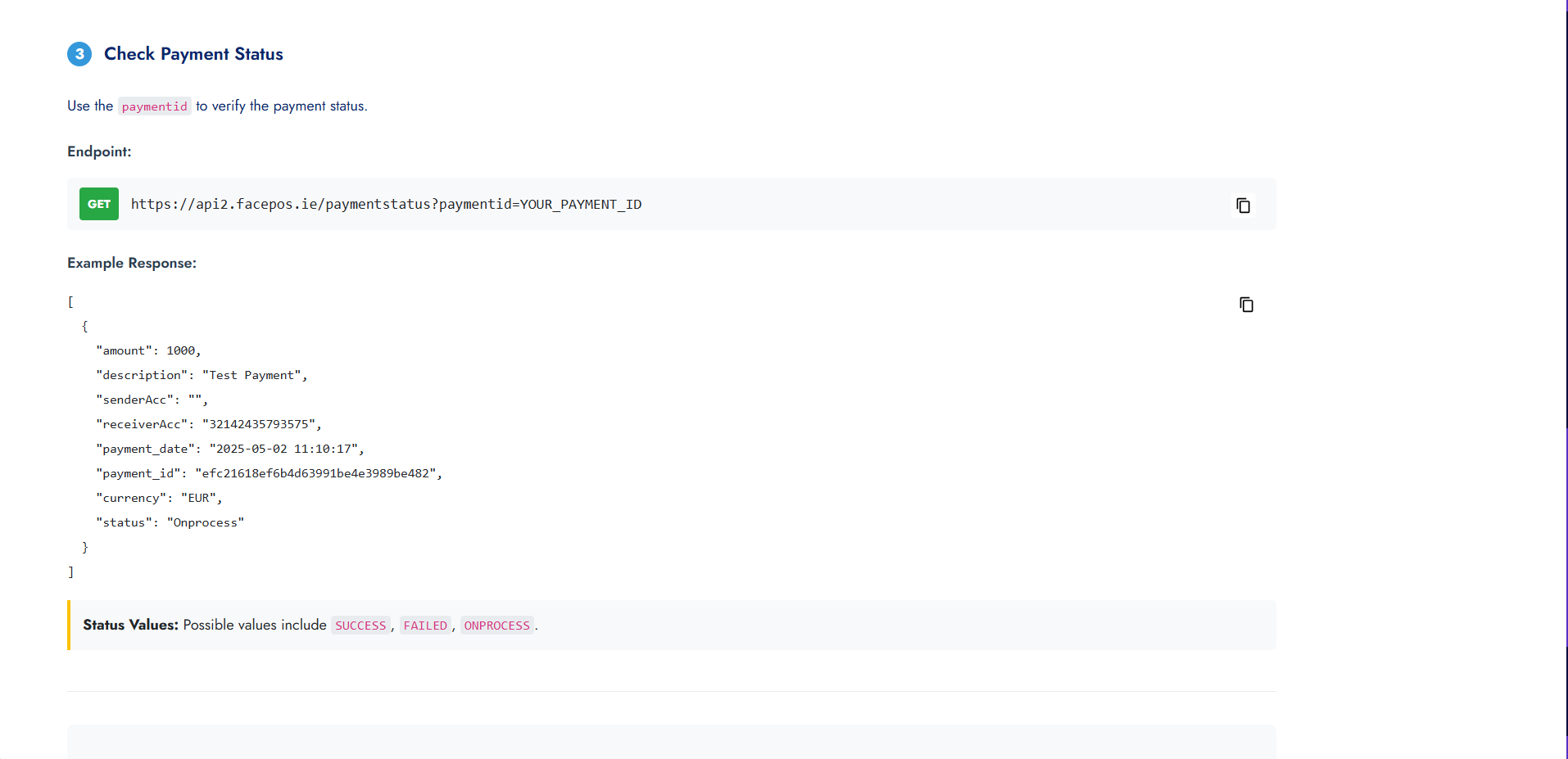The height and width of the screenshot is (759, 1568).
Task: Click the "payment_date" line
Action: pyautogui.click(x=229, y=449)
